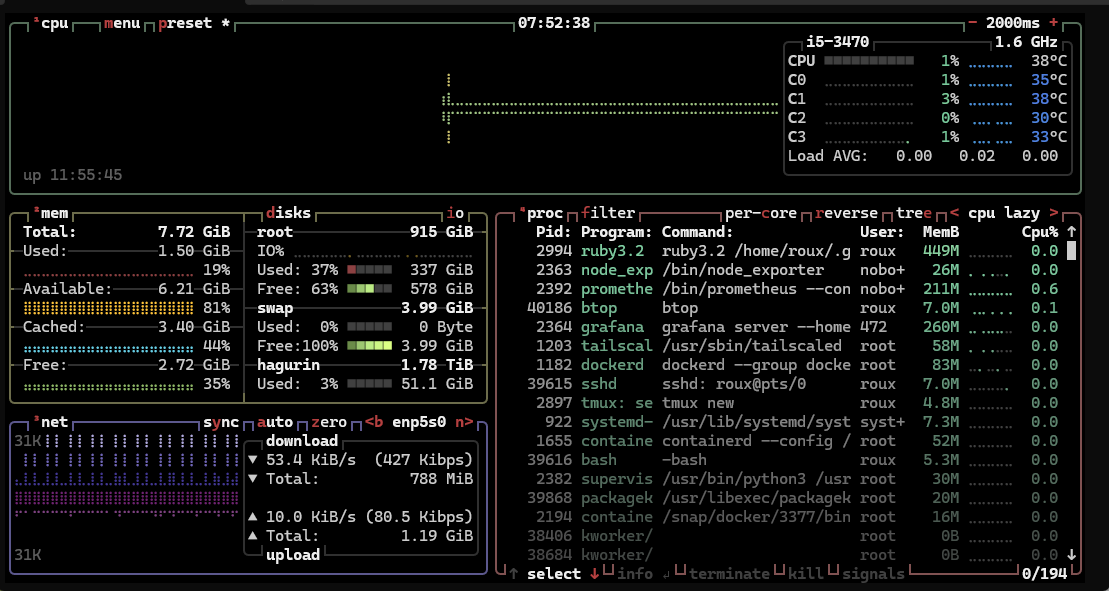Click the right arrow after 'cpu lazy' sorting
This screenshot has height=591, width=1109.
coord(1052,213)
